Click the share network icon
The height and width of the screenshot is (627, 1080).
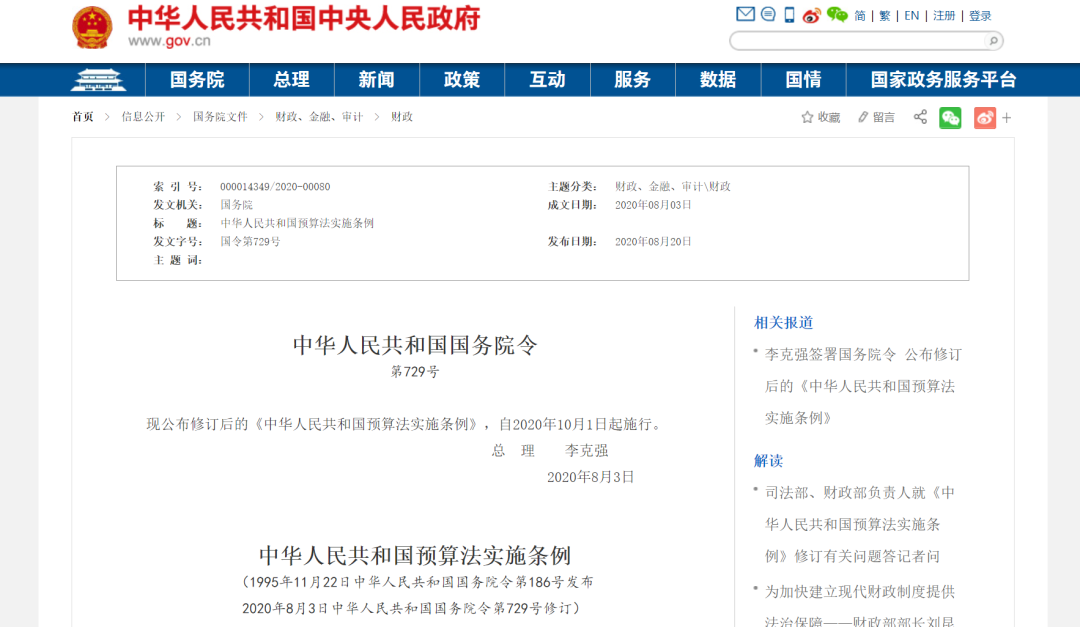[x=920, y=117]
